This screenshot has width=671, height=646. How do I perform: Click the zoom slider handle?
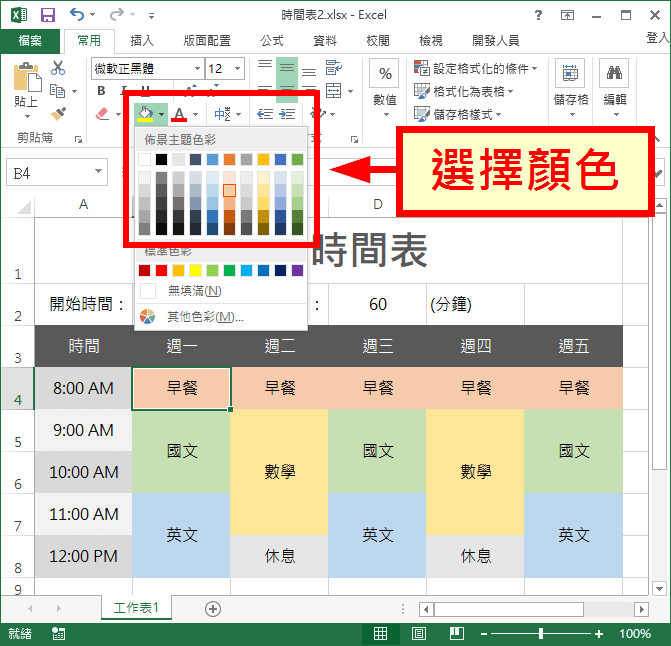coord(541,634)
